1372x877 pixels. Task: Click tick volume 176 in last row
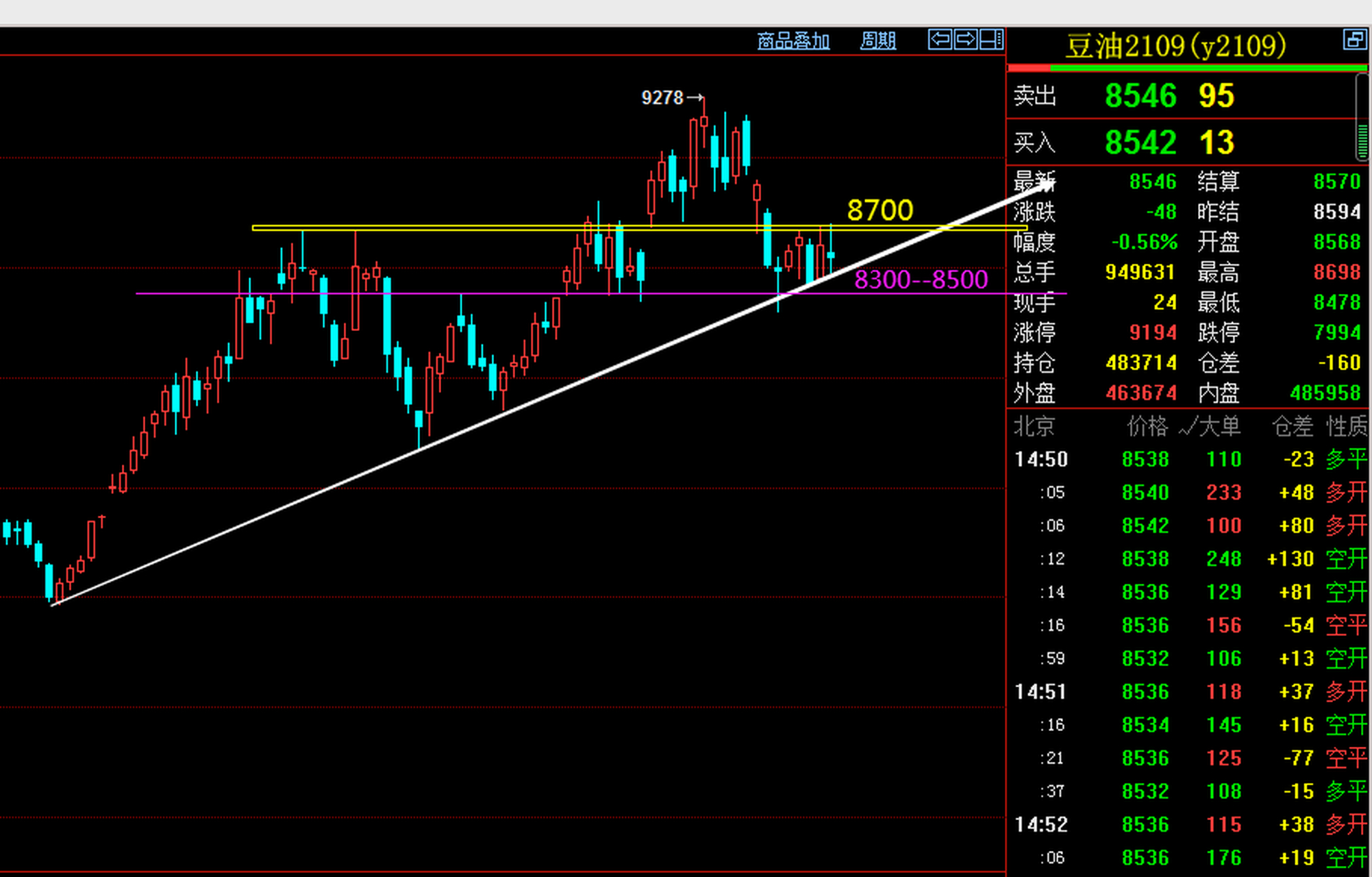tap(1224, 858)
